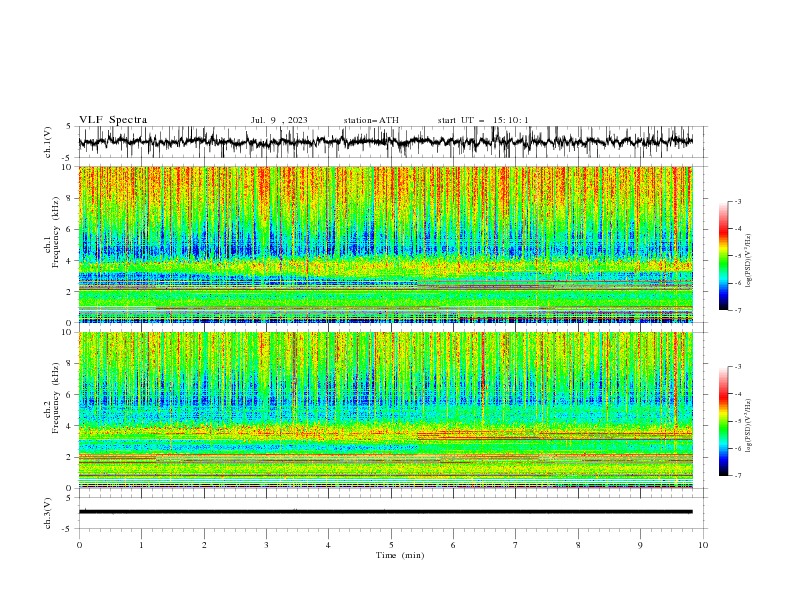
Task: Click the ch.1 spectrogram panel
Action: pyautogui.click(x=386, y=244)
